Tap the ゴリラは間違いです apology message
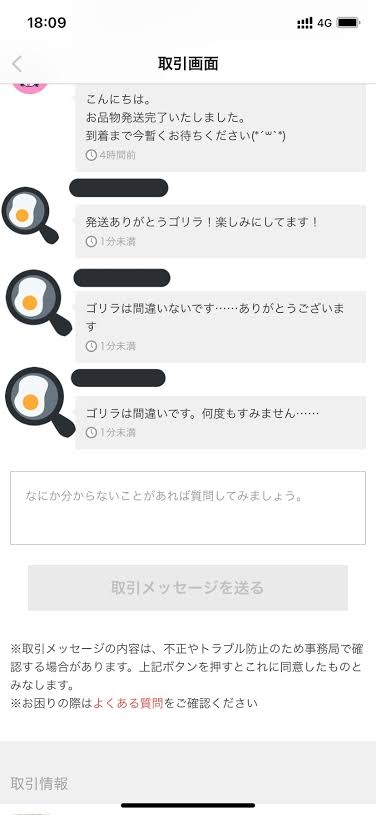376x815 pixels. pyautogui.click(x=221, y=422)
